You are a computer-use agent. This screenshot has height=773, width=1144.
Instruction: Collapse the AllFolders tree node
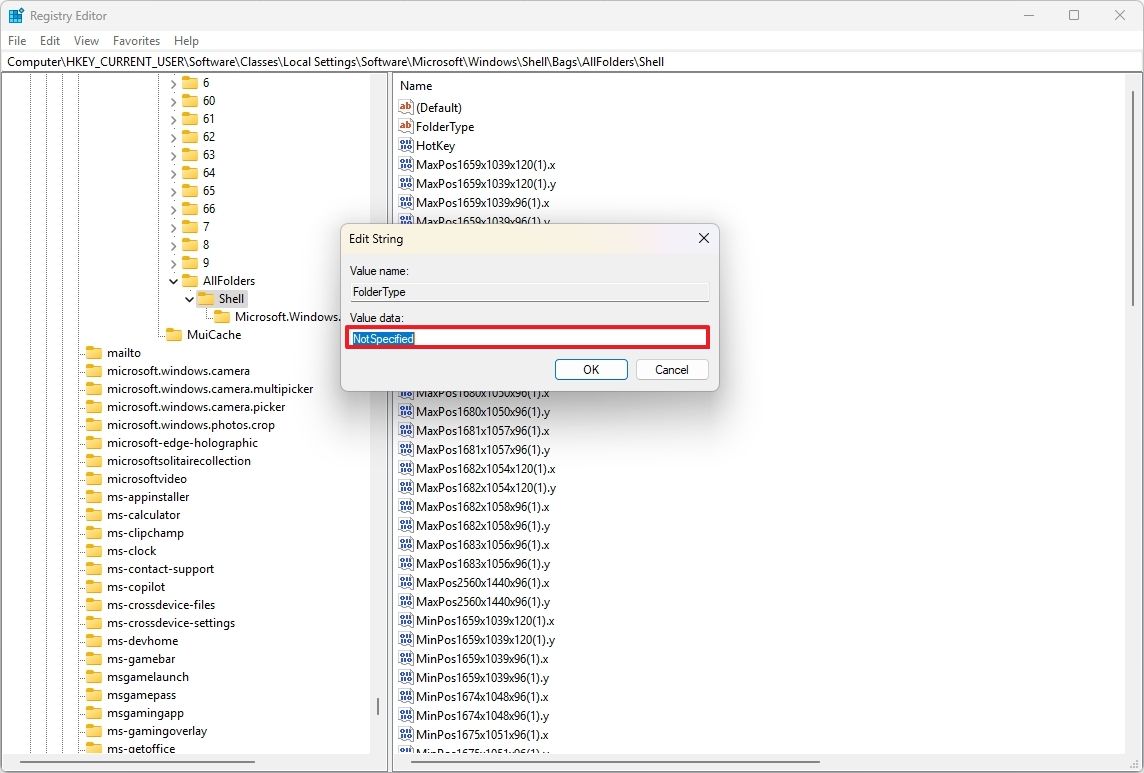pyautogui.click(x=173, y=281)
